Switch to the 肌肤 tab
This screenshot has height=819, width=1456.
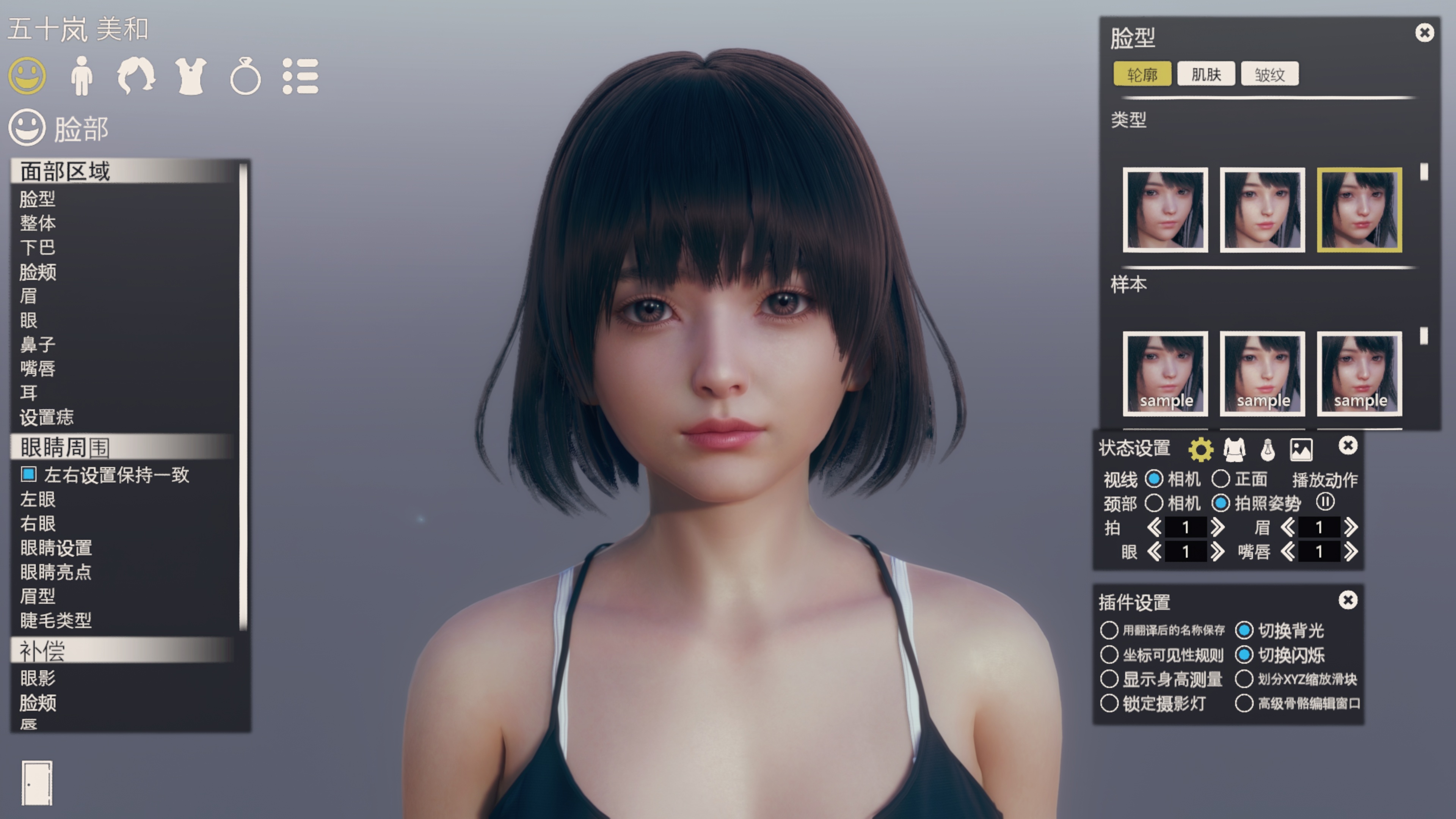click(x=1206, y=74)
